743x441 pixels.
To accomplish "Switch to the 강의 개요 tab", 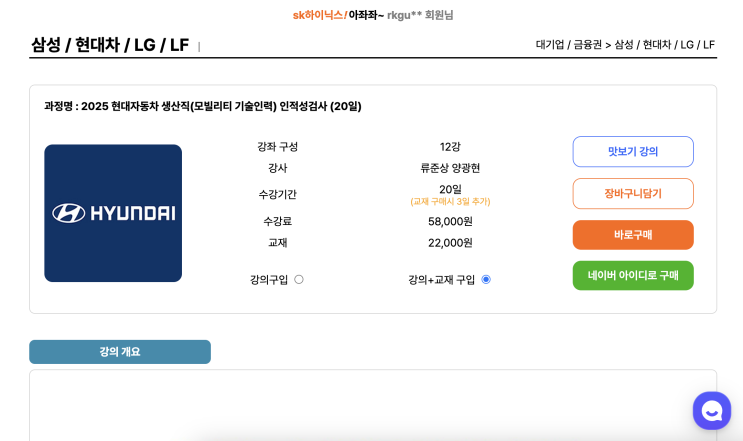I will coord(120,352).
